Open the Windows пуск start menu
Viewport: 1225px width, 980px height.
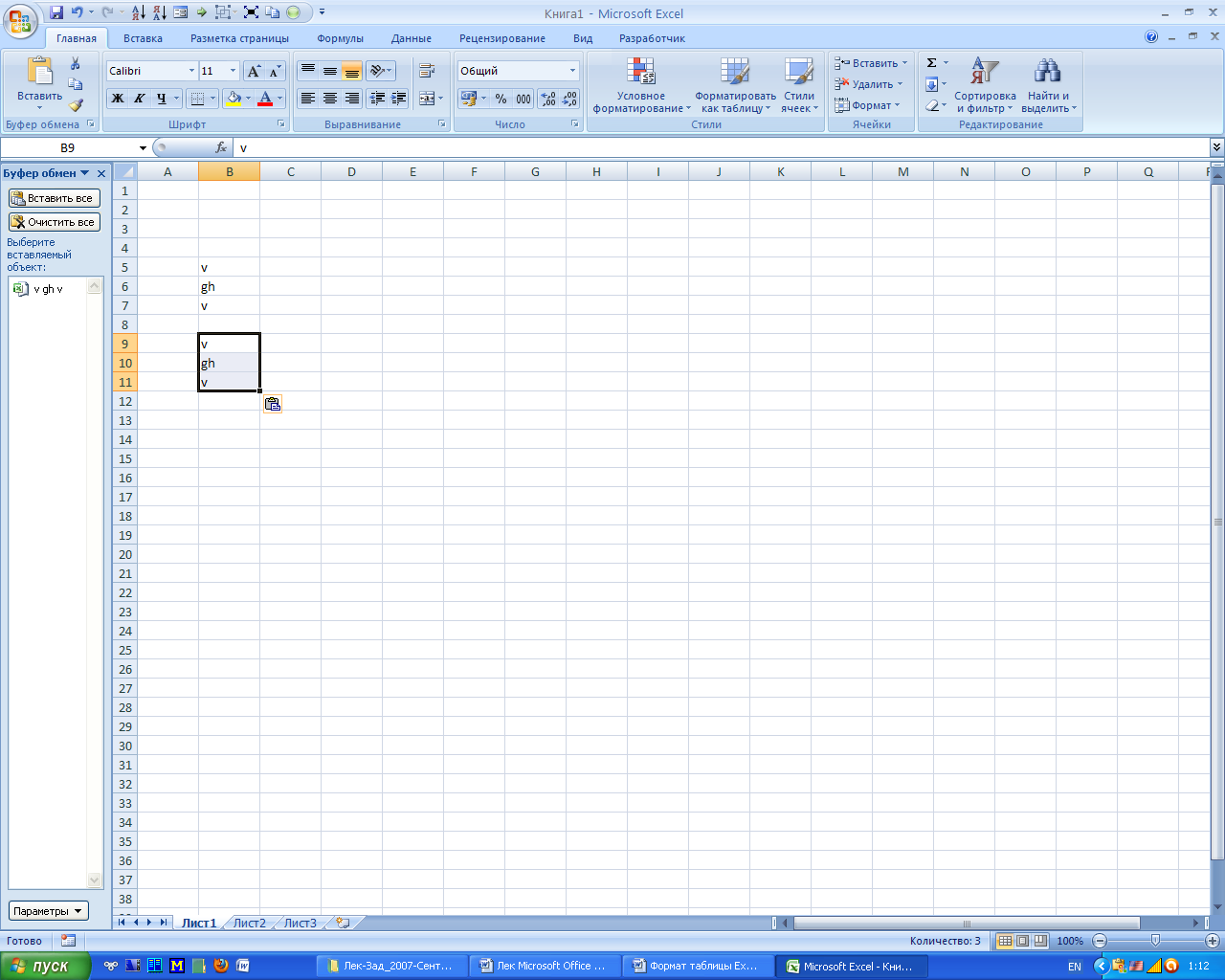coord(45,966)
